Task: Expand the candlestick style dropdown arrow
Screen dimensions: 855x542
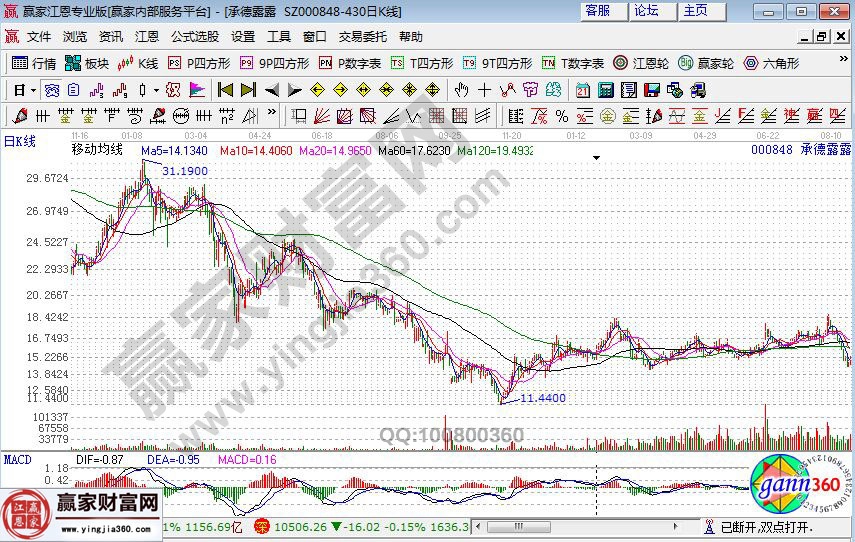Action: point(156,89)
